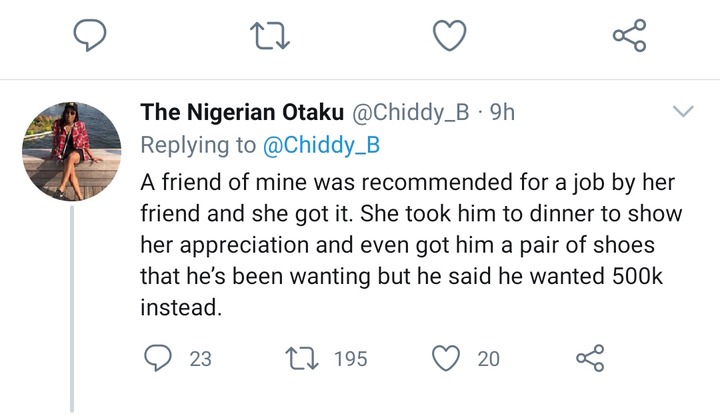Open The Nigerian Otaku's profile picture
720x416 pixels.
pyautogui.click(x=72, y=152)
